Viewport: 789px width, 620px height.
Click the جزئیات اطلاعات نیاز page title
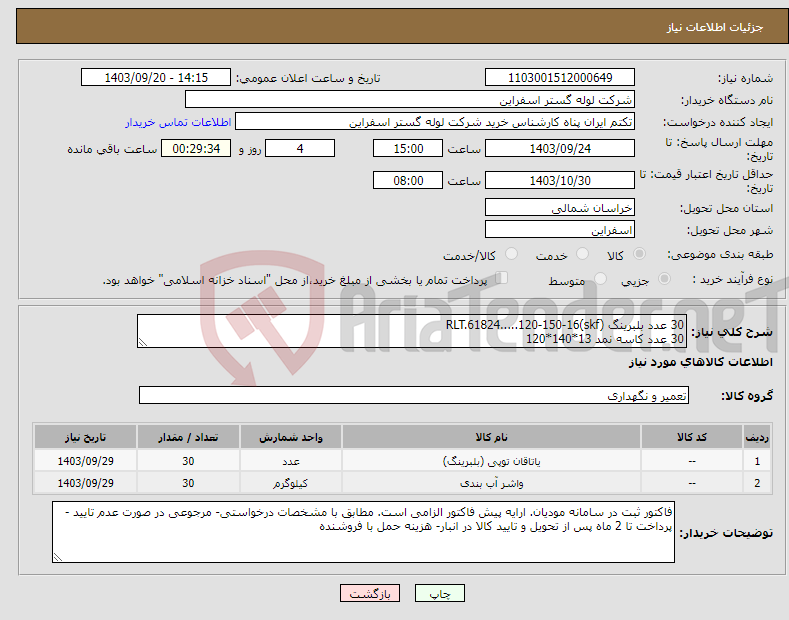[715, 27]
